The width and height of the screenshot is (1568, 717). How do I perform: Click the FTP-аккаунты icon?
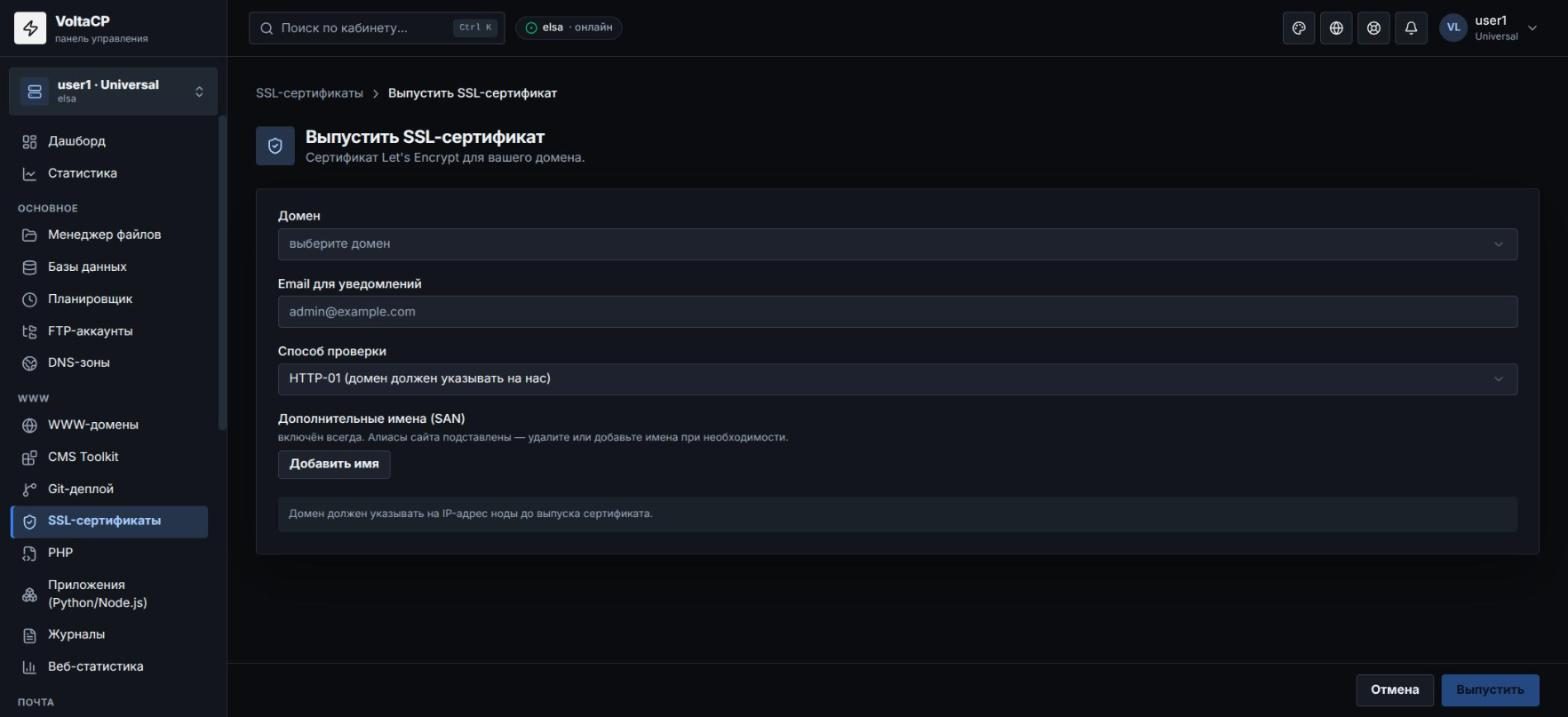pos(30,331)
